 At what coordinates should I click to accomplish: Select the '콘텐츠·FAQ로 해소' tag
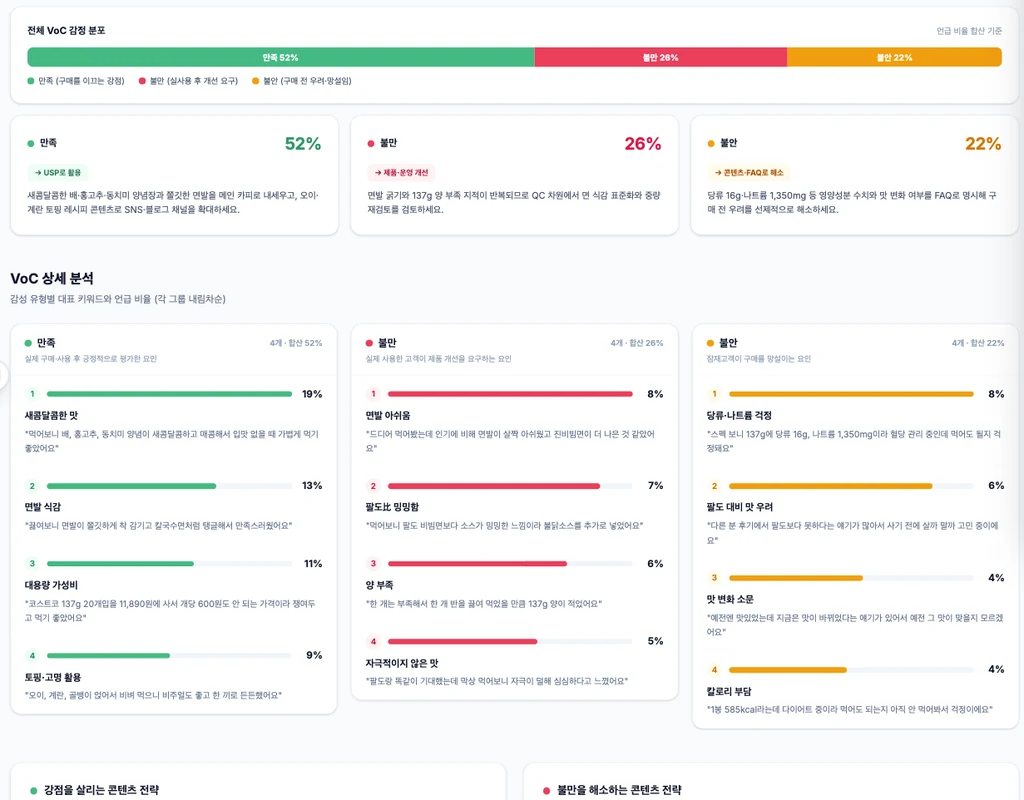click(749, 172)
